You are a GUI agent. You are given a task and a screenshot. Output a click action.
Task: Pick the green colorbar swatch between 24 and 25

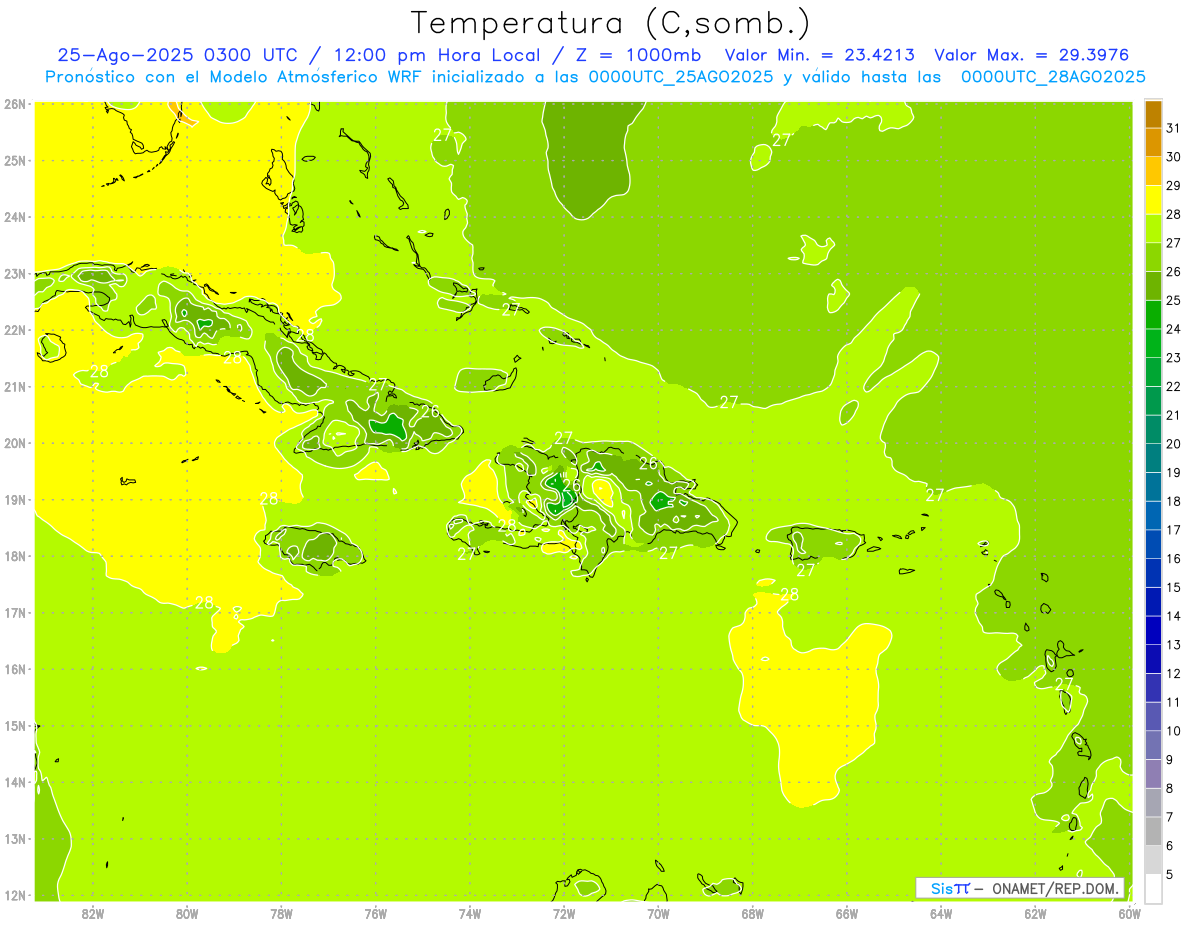(1153, 315)
